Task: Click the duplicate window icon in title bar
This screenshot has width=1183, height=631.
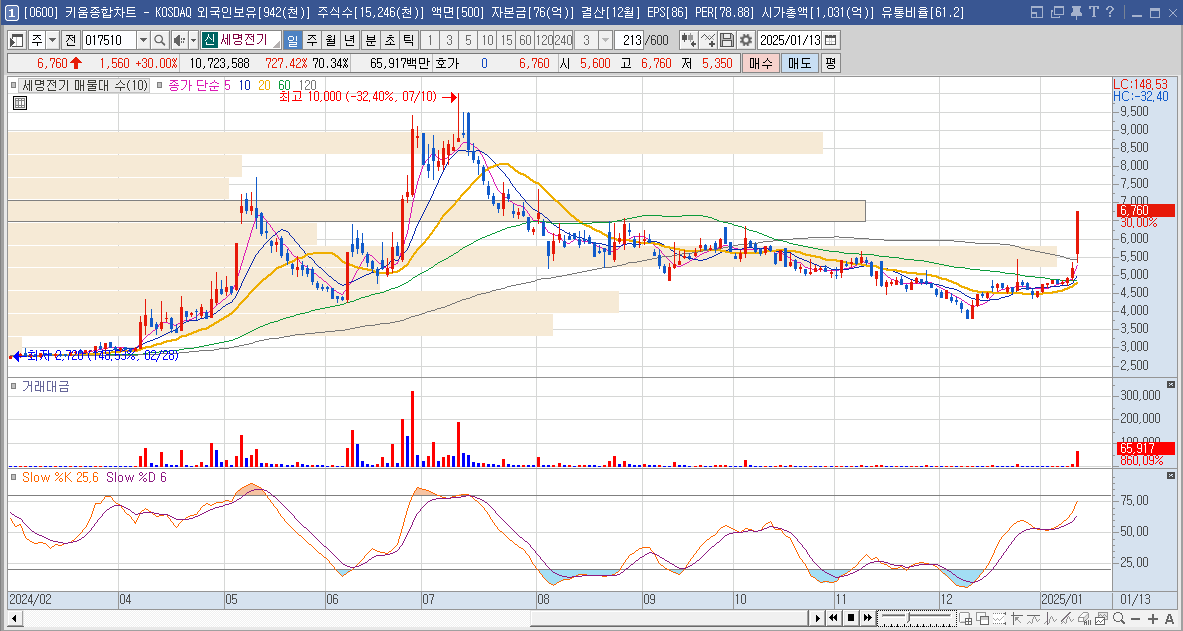Action: [1057, 12]
